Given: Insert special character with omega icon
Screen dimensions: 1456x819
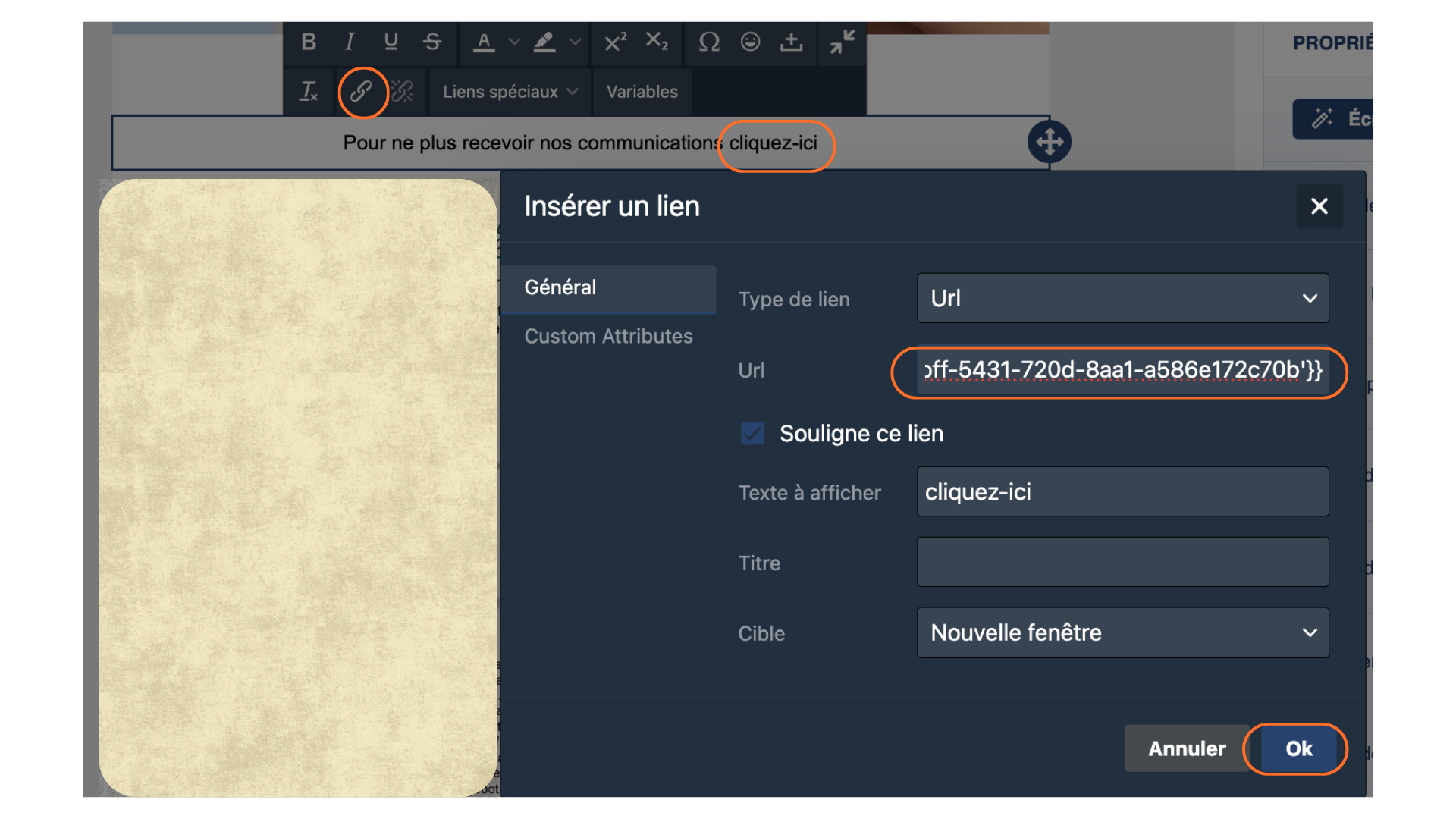Looking at the screenshot, I should [709, 42].
